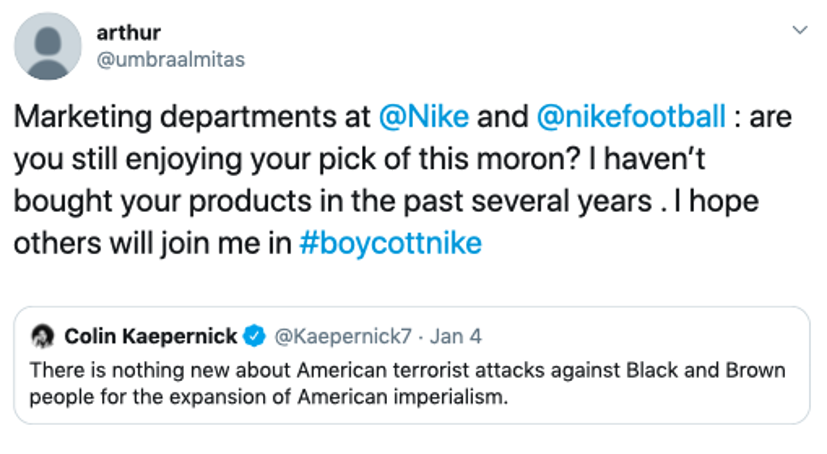Click arthur's default profile avatar
Viewport: 827px width, 454px height.
point(50,46)
